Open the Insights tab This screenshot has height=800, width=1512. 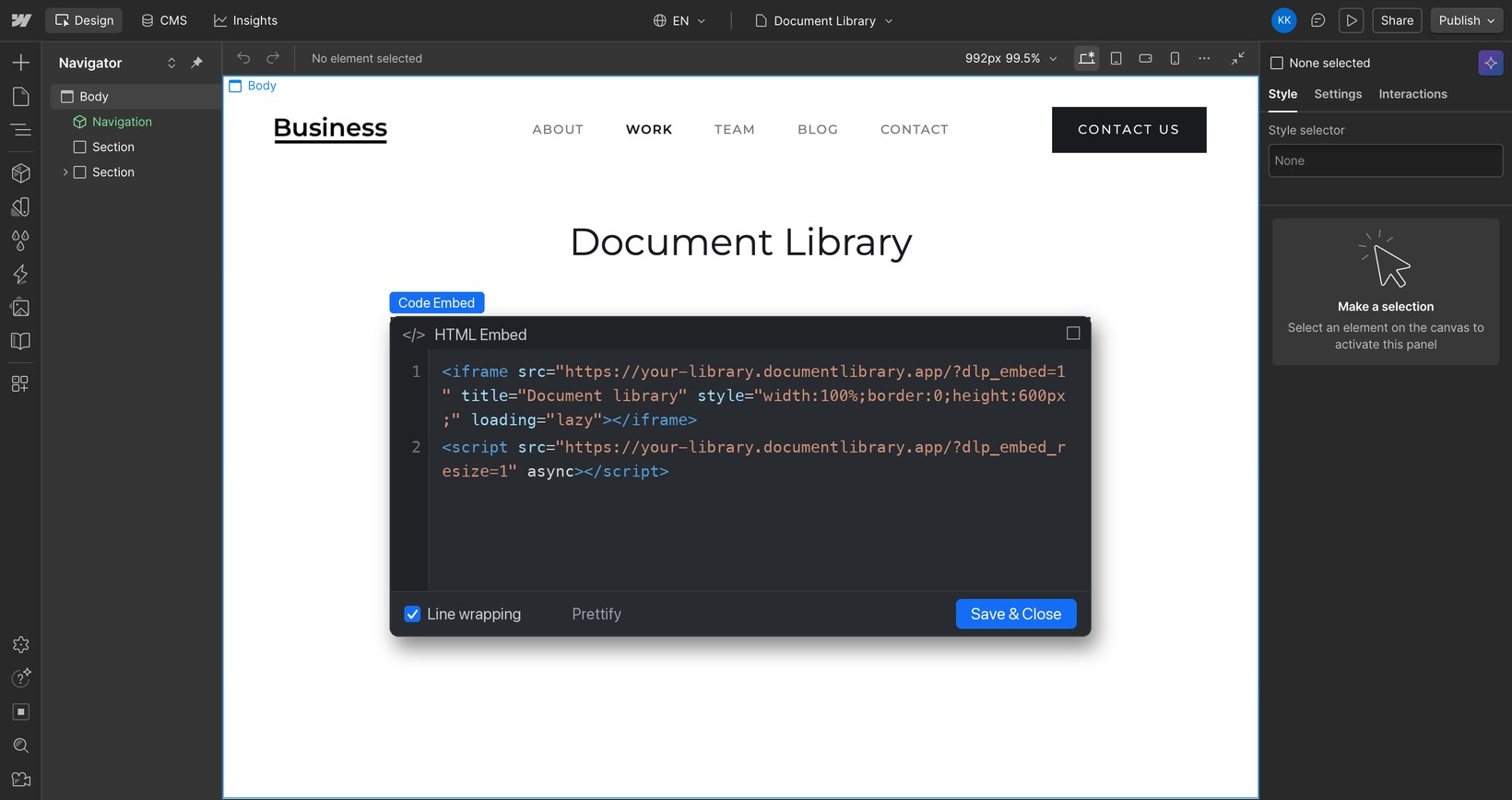coord(245,20)
